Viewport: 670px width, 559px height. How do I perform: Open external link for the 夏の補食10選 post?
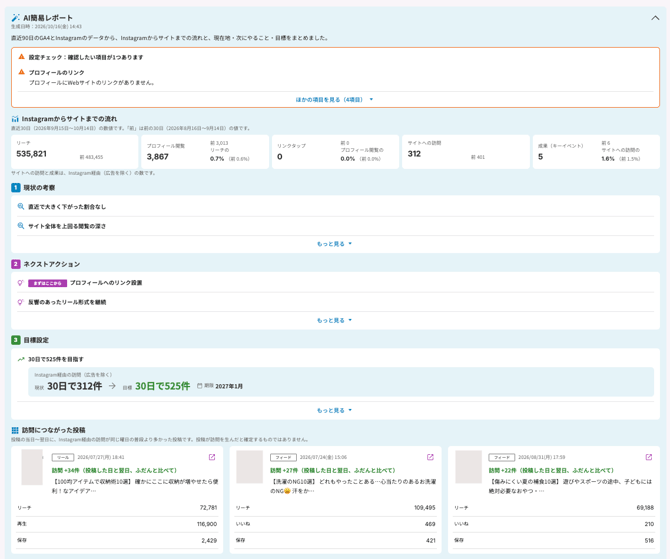tap(649, 457)
